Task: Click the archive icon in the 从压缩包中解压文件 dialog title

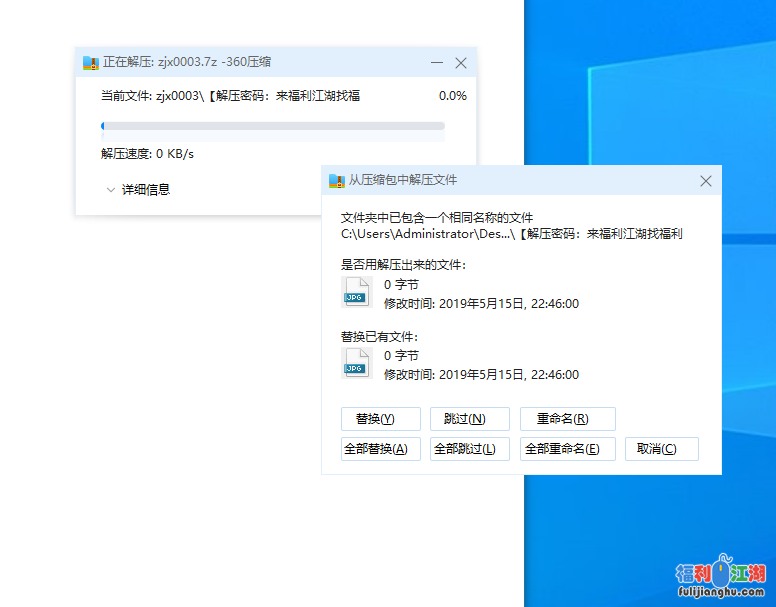Action: point(337,181)
